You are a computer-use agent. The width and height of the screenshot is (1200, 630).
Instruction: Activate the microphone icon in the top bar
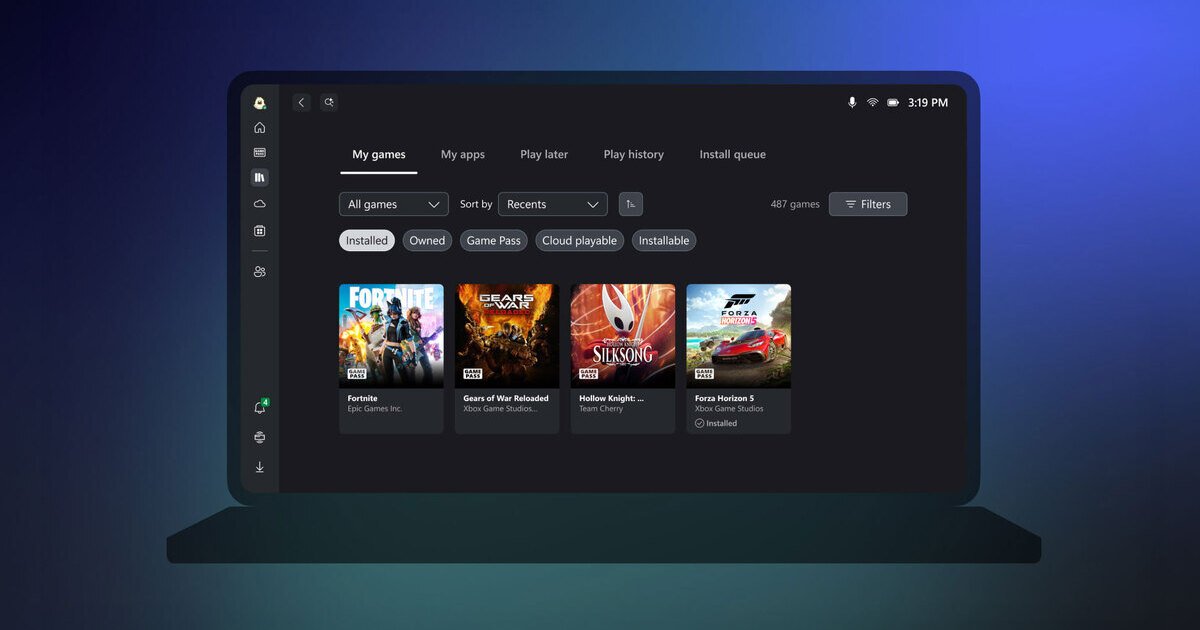[852, 102]
